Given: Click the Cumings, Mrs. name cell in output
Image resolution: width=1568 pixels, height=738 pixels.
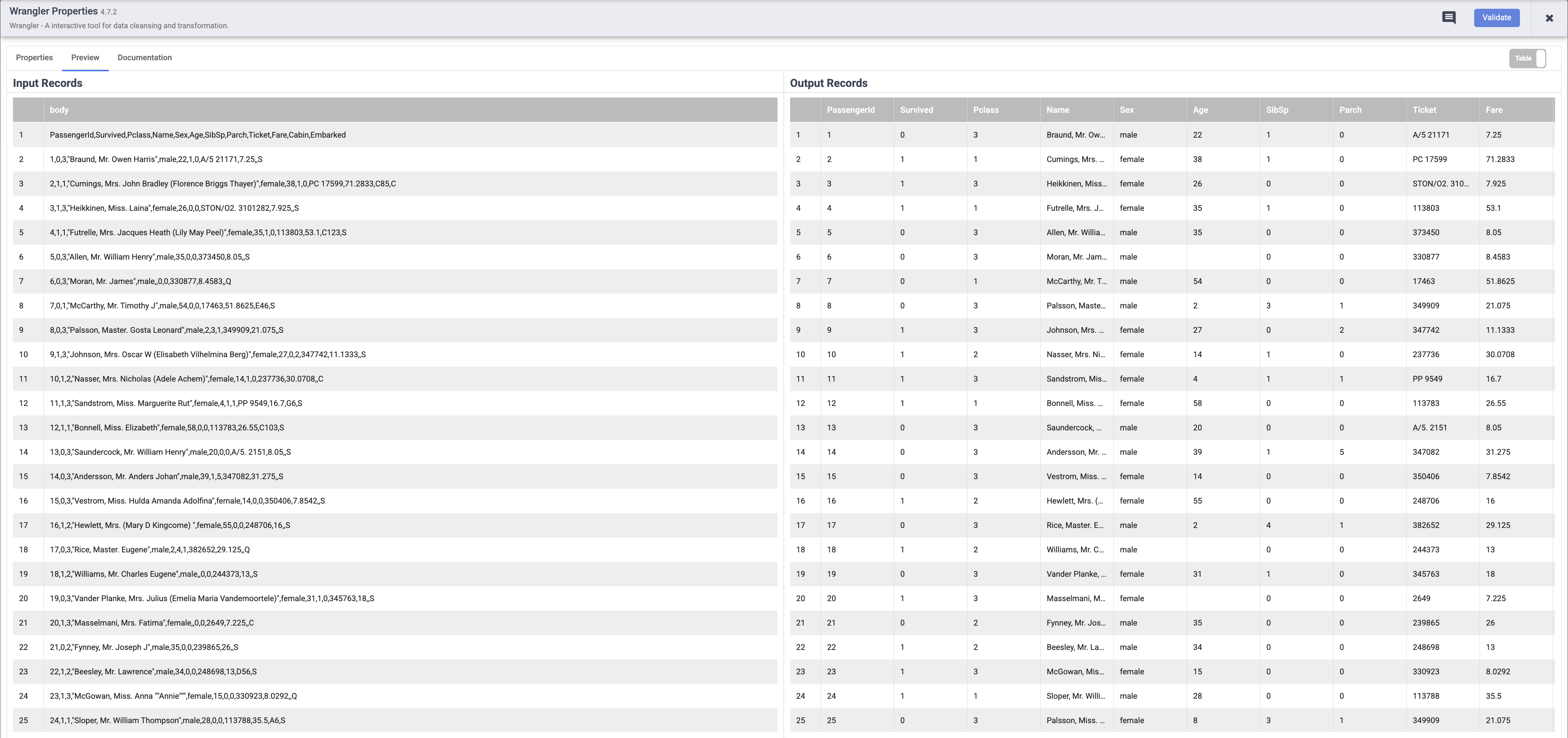Looking at the screenshot, I should click(1075, 159).
